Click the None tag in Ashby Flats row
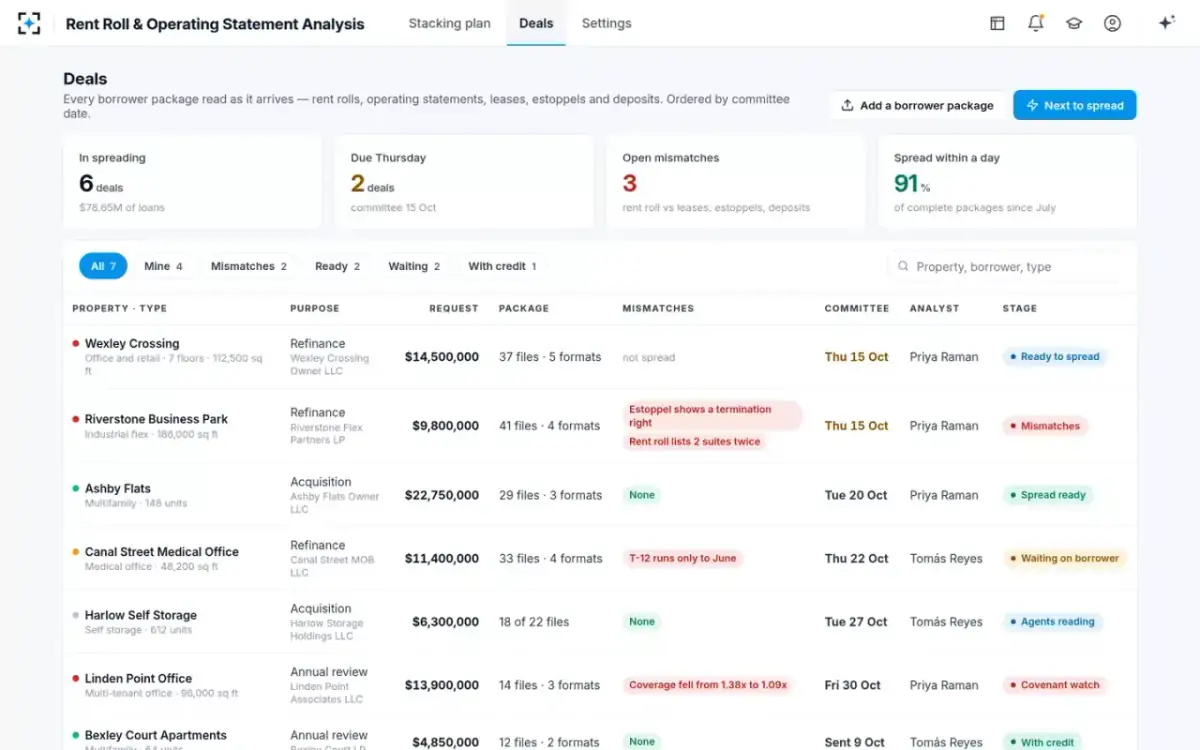This screenshot has width=1200, height=750. (x=642, y=495)
